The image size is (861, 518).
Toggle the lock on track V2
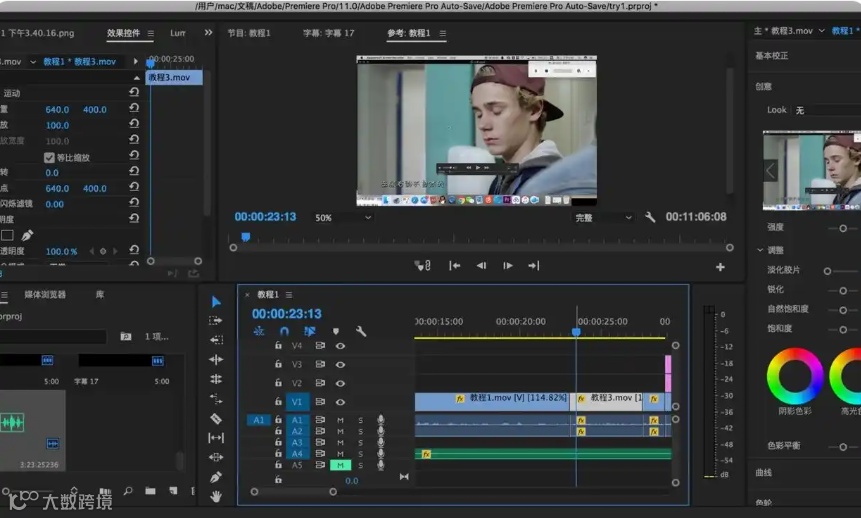pyautogui.click(x=278, y=383)
